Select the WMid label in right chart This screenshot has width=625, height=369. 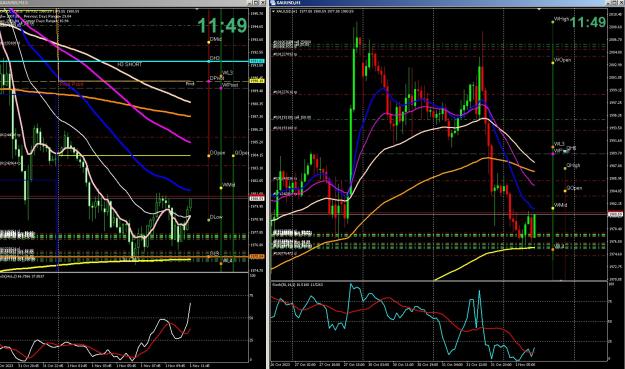point(560,205)
